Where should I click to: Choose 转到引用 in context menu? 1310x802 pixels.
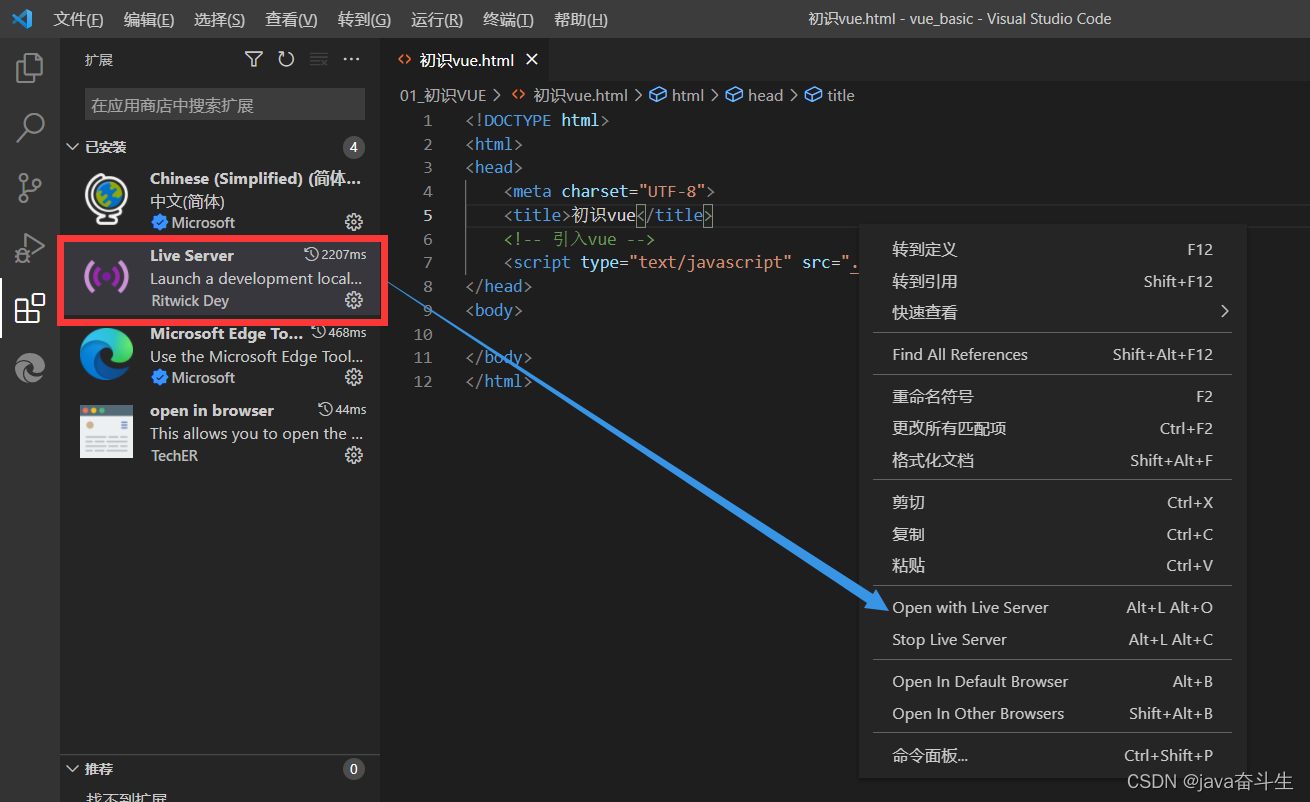(x=1052, y=281)
